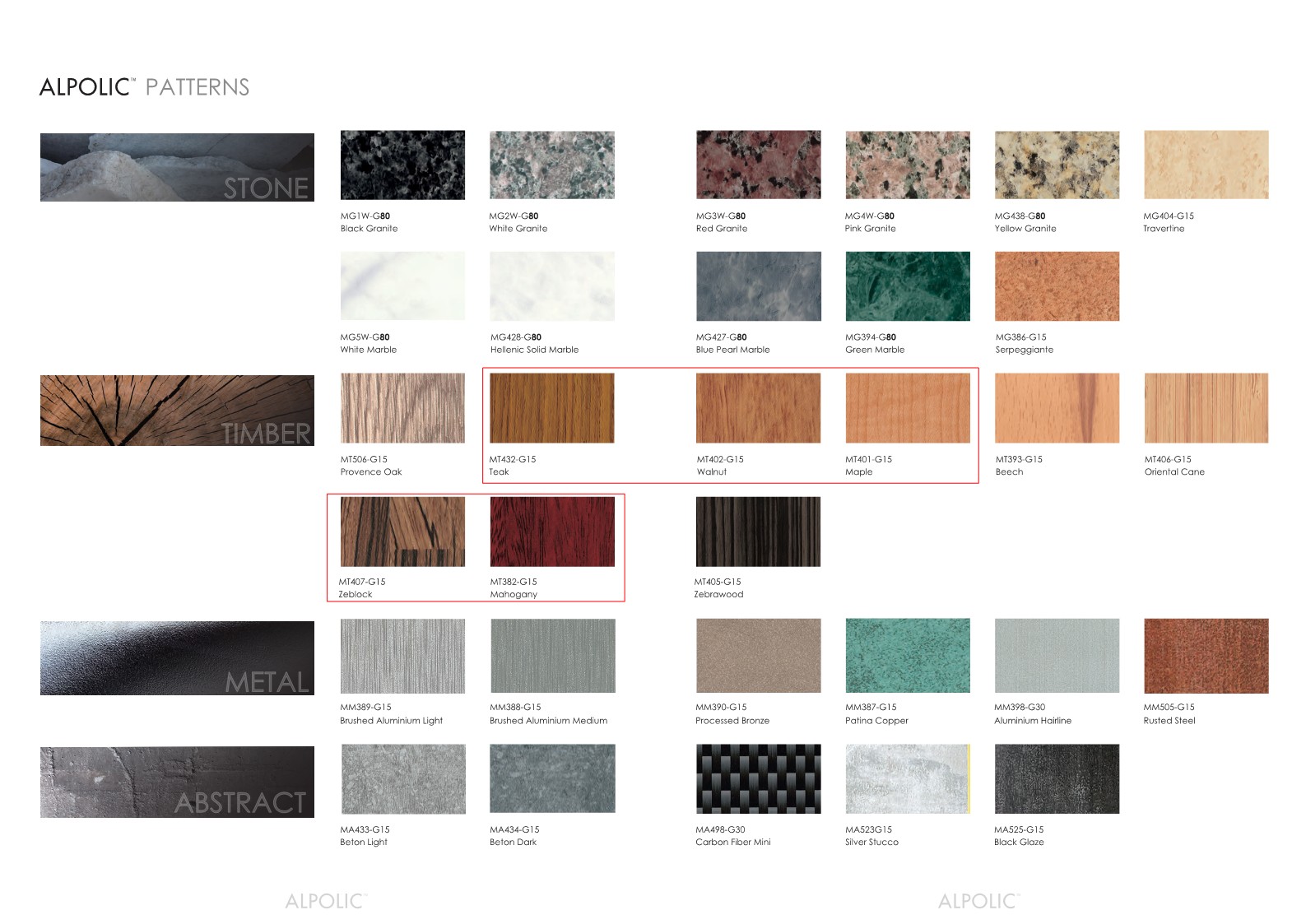Select the Oriental Cane swatch

coord(1206,408)
